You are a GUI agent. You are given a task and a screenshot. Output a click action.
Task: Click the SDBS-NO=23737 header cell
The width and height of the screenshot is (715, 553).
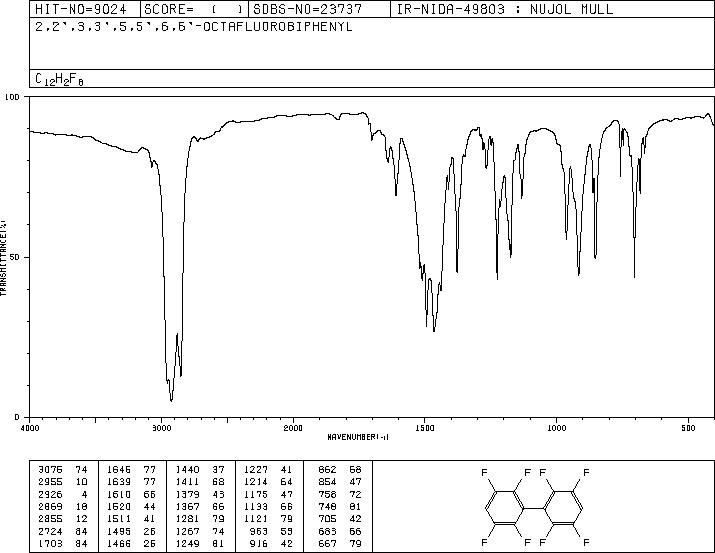tap(319, 9)
